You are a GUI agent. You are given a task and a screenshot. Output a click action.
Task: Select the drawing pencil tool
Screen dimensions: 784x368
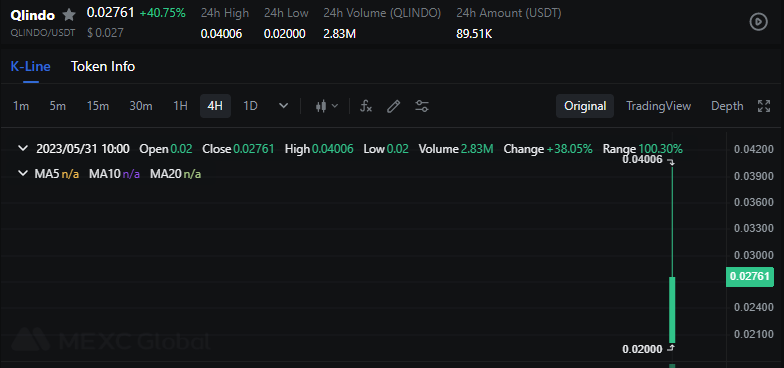click(x=394, y=106)
